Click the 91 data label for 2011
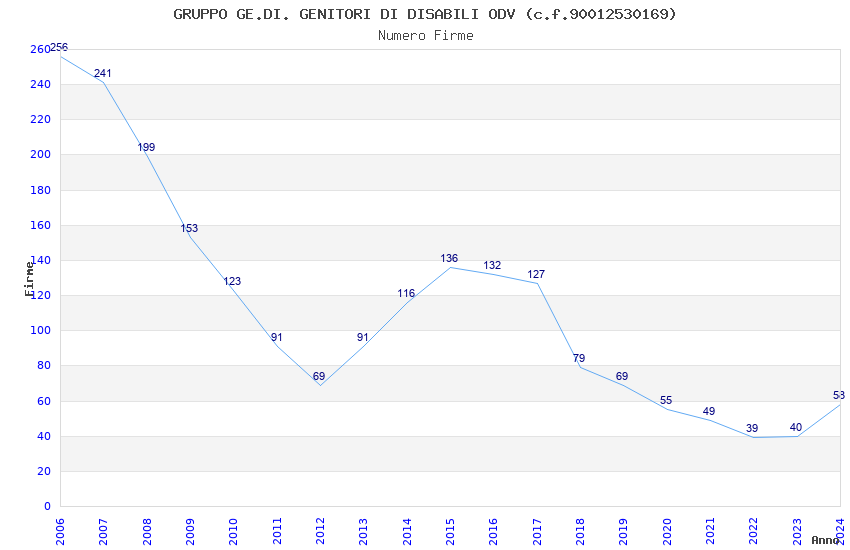This screenshot has height=550, width=850. coord(276,337)
